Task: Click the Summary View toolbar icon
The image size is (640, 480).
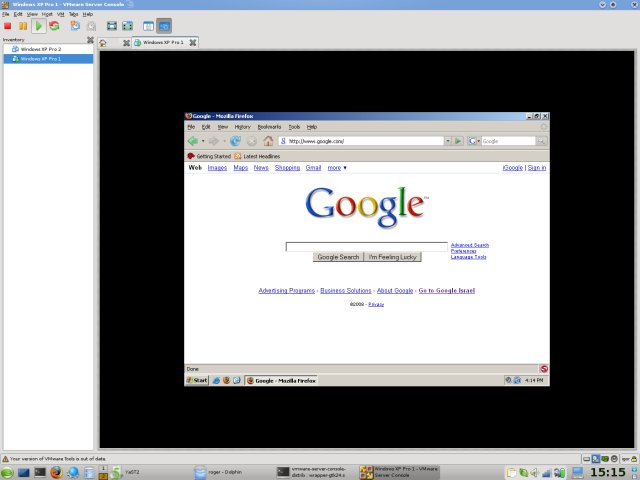Action: 148,26
